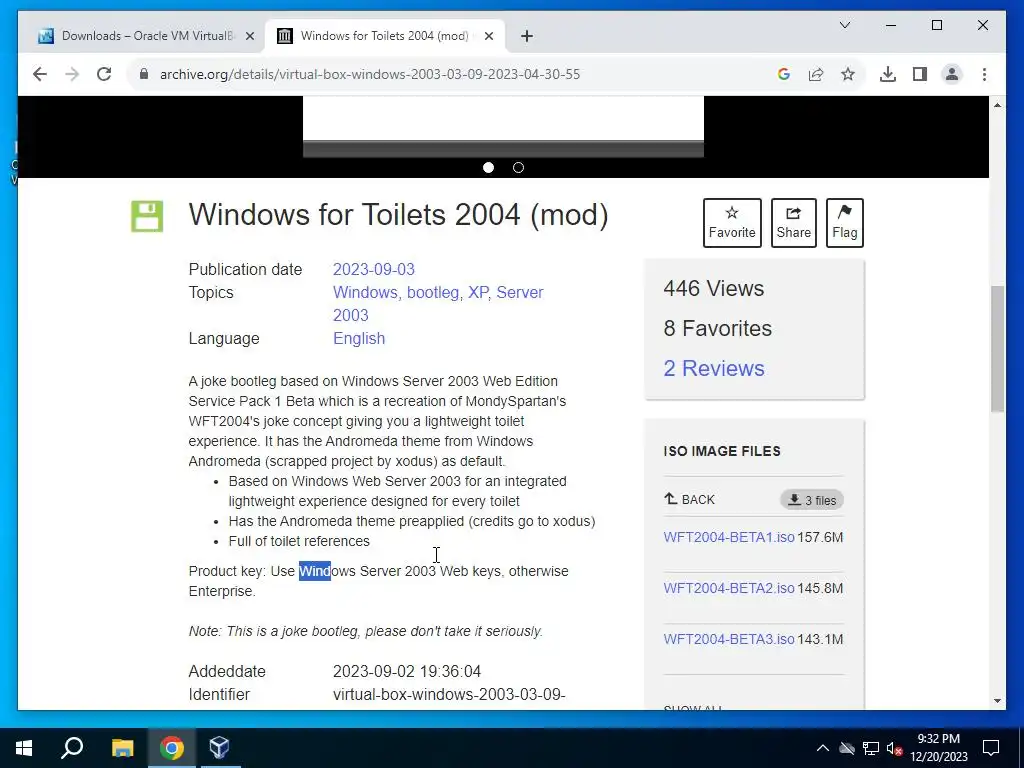This screenshot has height=768, width=1024.
Task: Open the Windows Start menu
Action: tap(24, 748)
